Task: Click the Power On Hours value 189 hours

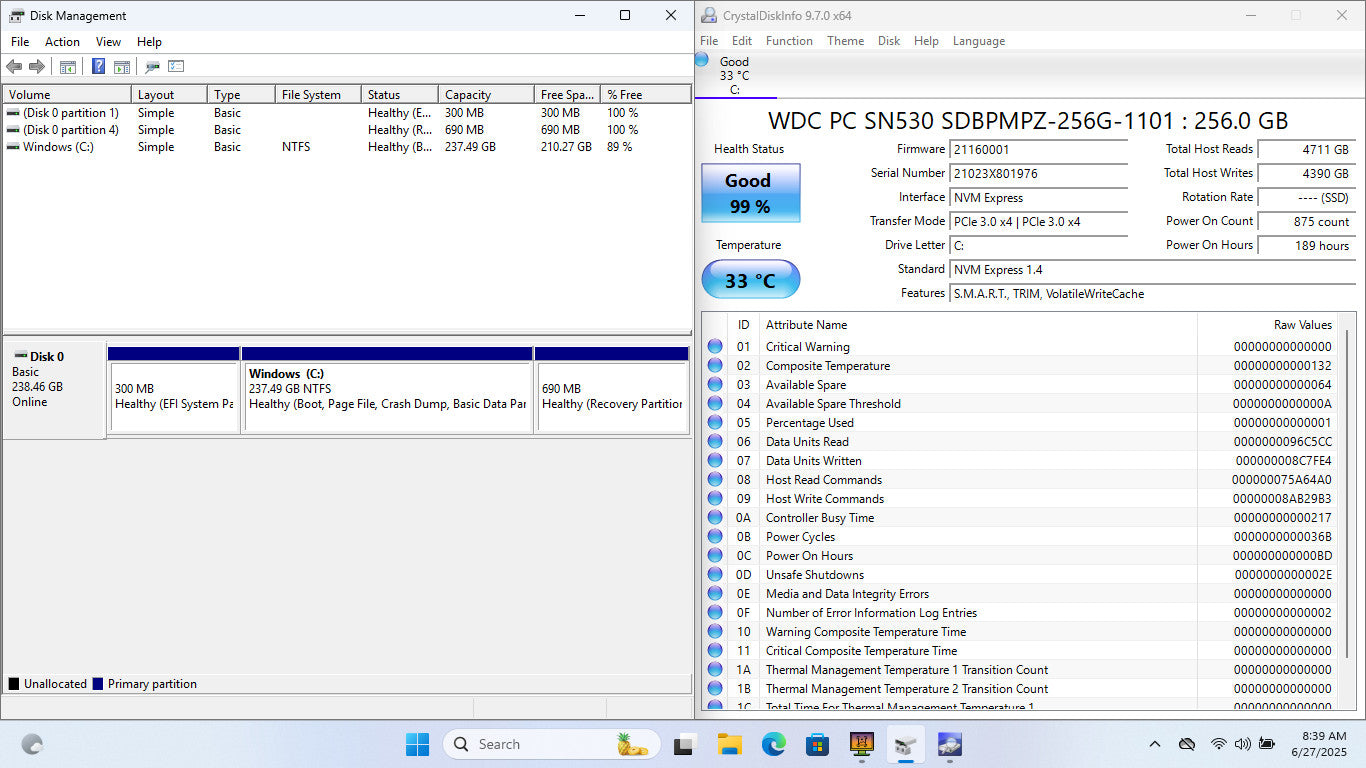Action: coord(1306,246)
